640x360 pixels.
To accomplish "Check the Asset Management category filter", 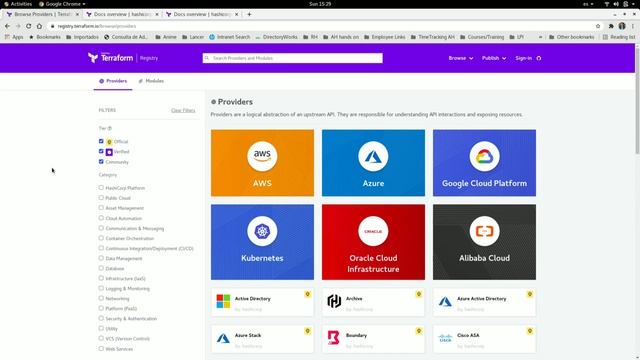I will (x=101, y=208).
